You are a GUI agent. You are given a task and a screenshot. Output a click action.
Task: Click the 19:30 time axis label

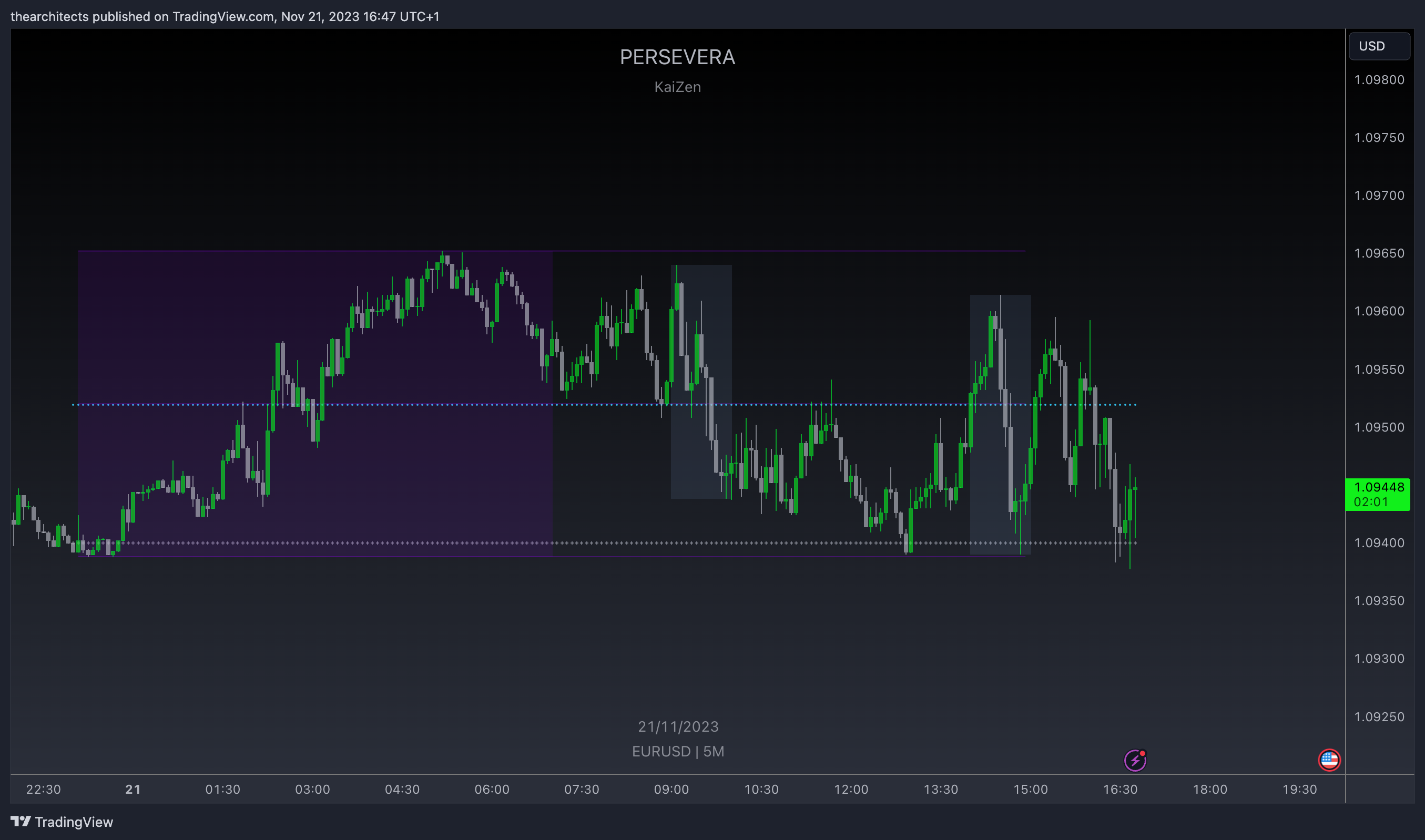click(x=1300, y=789)
